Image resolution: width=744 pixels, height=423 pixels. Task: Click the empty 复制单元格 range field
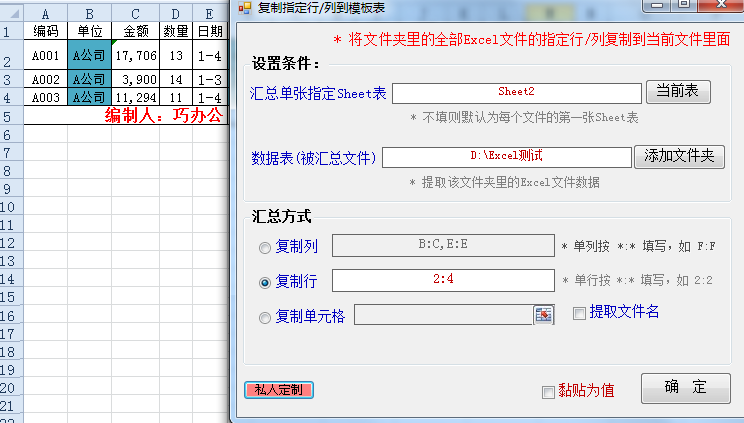[444, 315]
